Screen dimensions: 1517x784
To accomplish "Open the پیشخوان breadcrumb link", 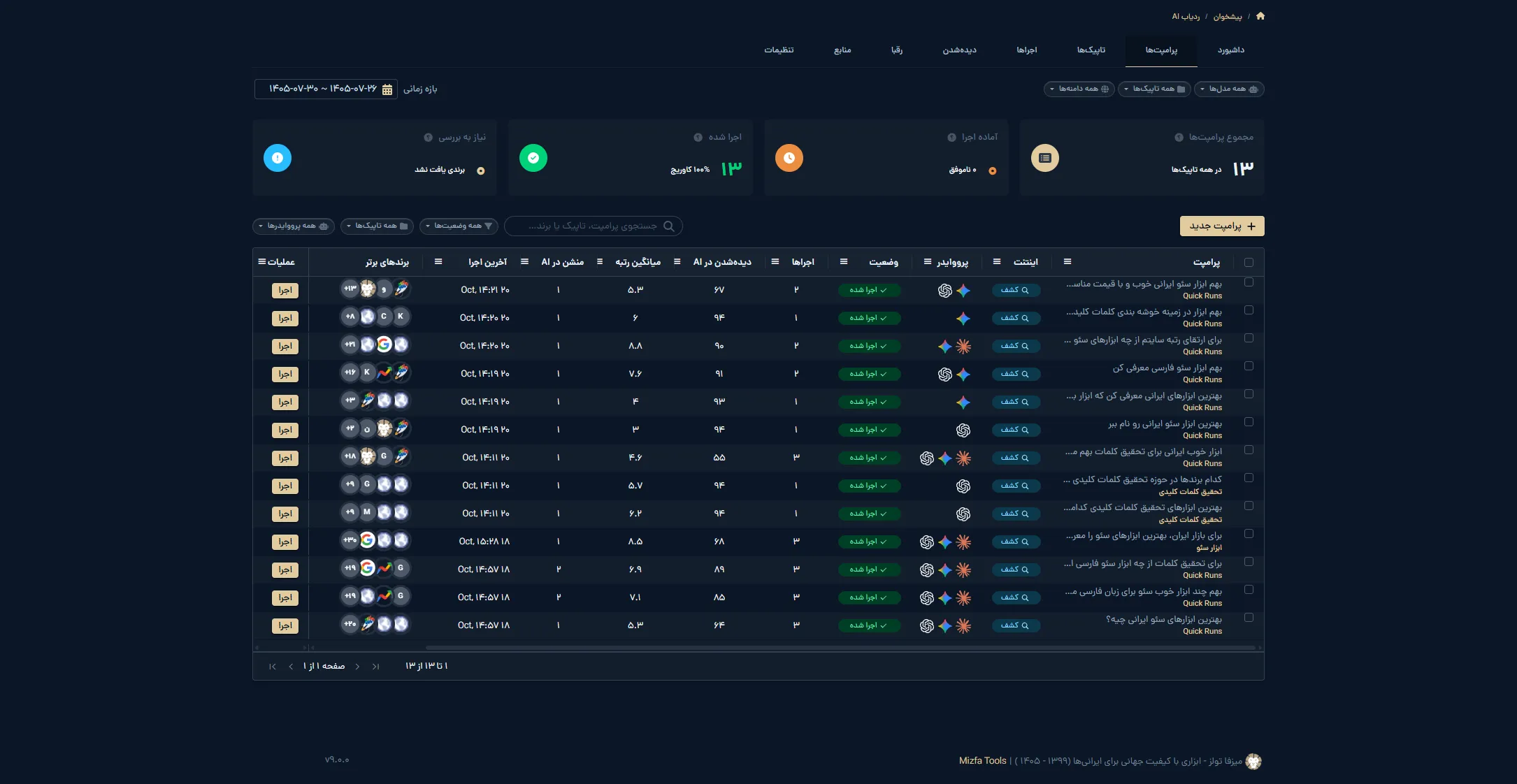I will tap(1228, 17).
